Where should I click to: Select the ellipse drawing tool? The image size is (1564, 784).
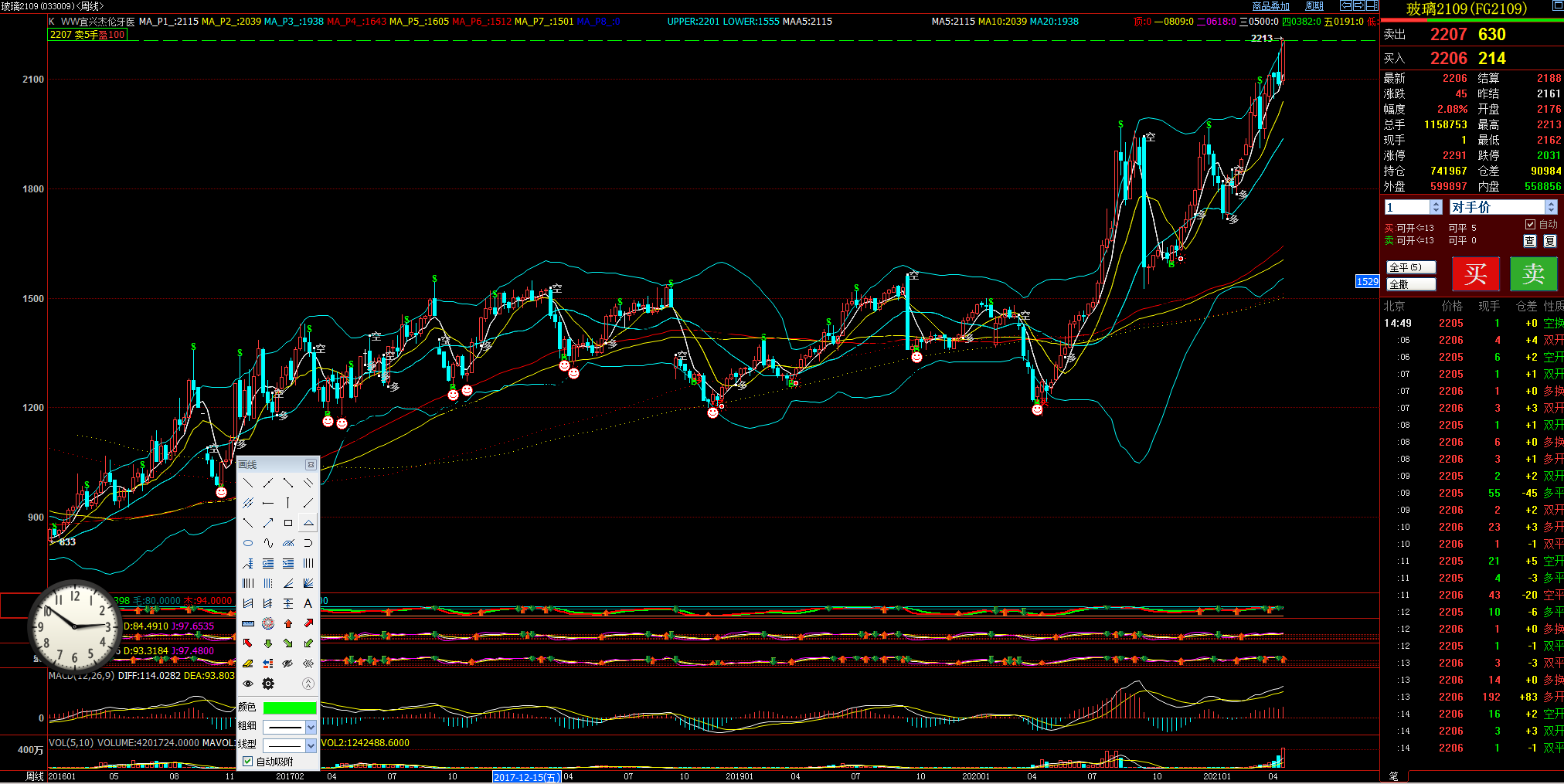(248, 543)
